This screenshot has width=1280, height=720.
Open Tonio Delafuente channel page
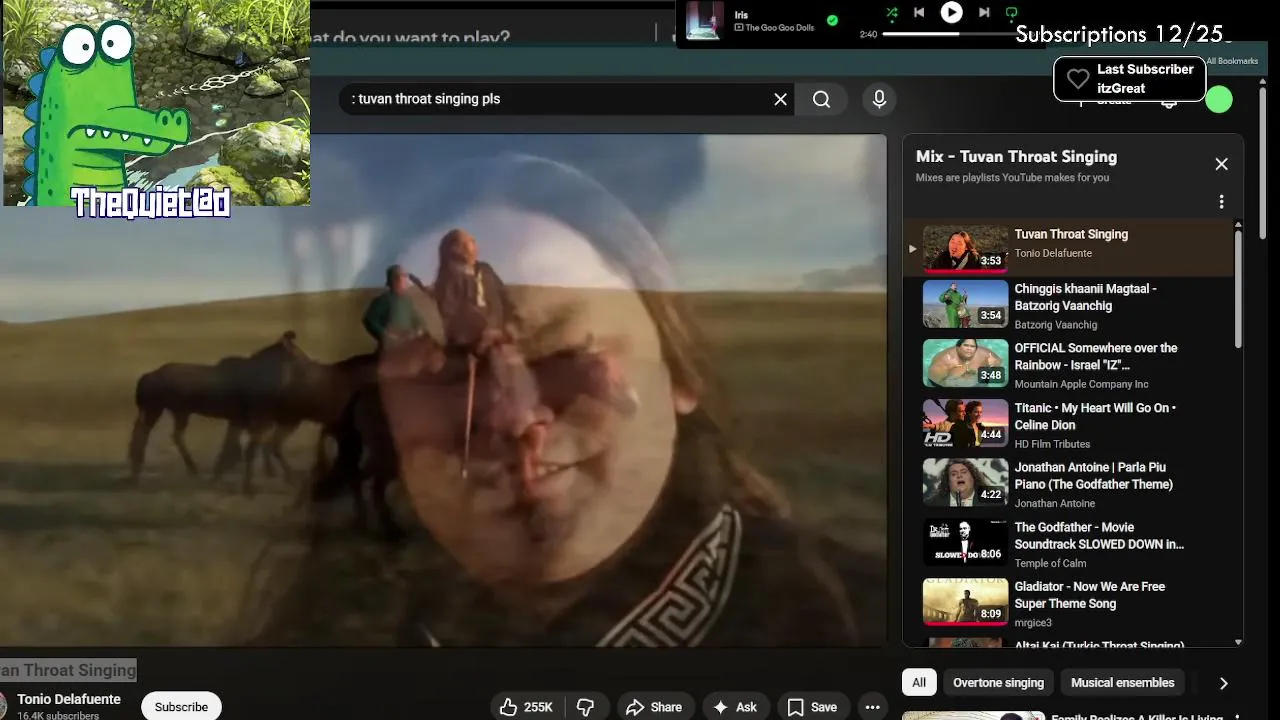coord(69,699)
